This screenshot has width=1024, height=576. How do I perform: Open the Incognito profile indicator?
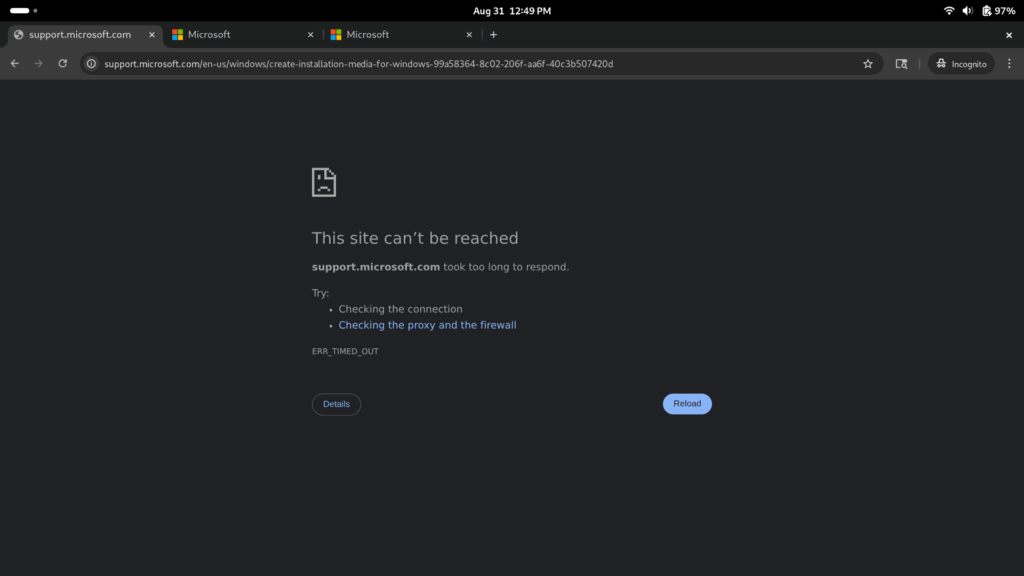[961, 63]
